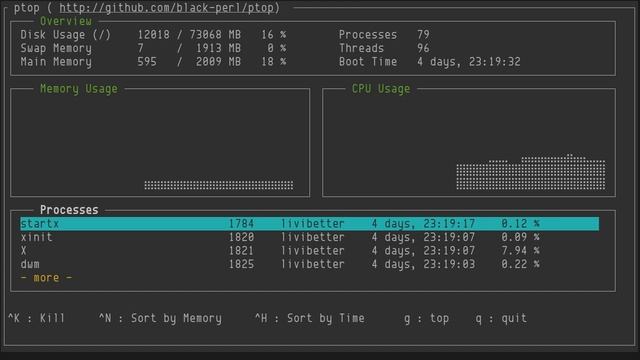Click the Processes panel title
This screenshot has width=640, height=360.
(x=69, y=210)
